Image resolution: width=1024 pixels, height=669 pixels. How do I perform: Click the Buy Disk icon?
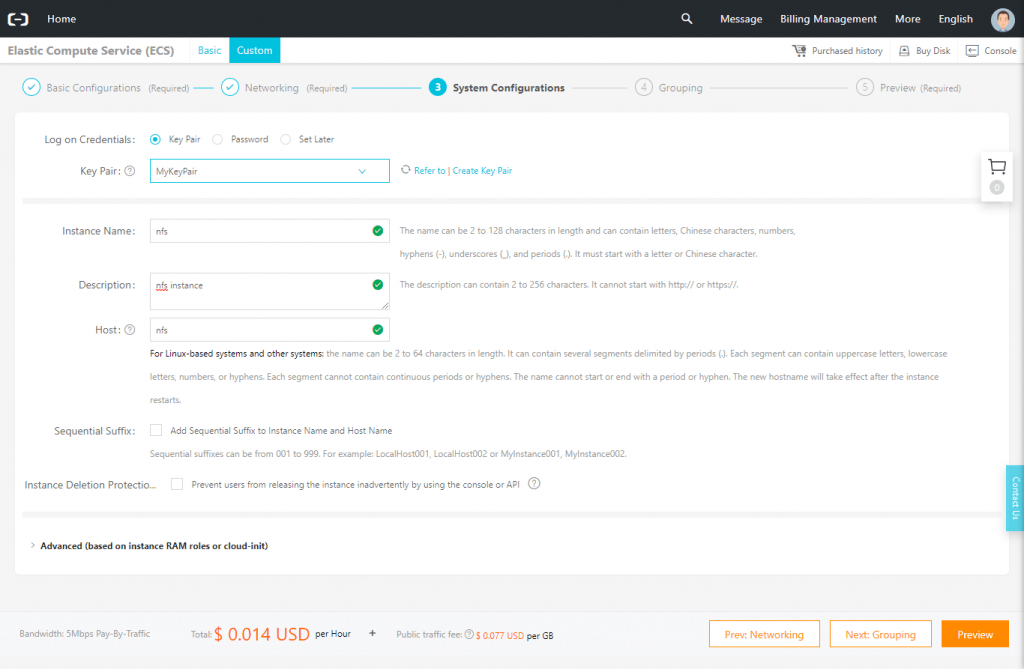click(906, 50)
